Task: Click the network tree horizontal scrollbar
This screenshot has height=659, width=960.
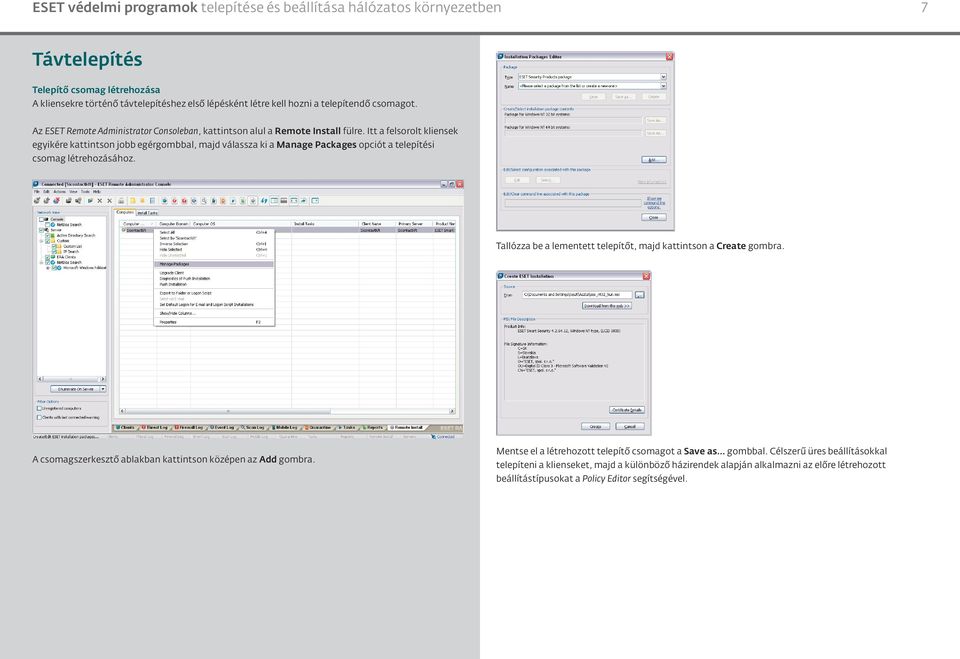Action: click(72, 379)
